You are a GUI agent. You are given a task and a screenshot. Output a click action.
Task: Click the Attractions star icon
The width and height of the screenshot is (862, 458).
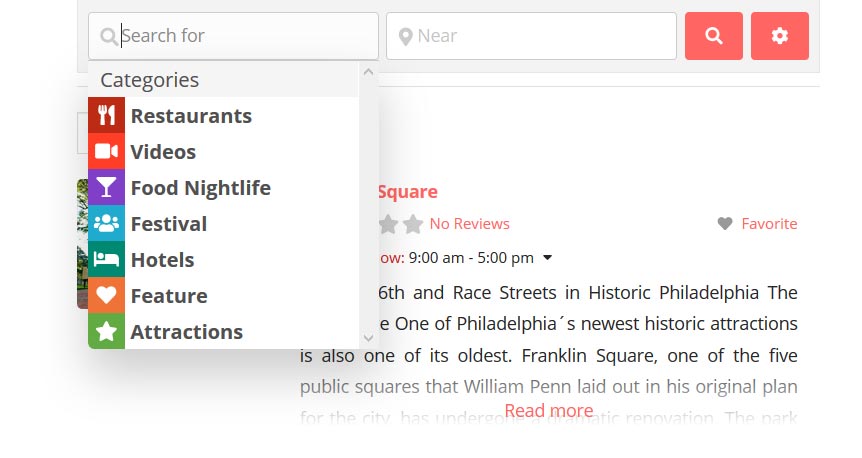point(106,332)
